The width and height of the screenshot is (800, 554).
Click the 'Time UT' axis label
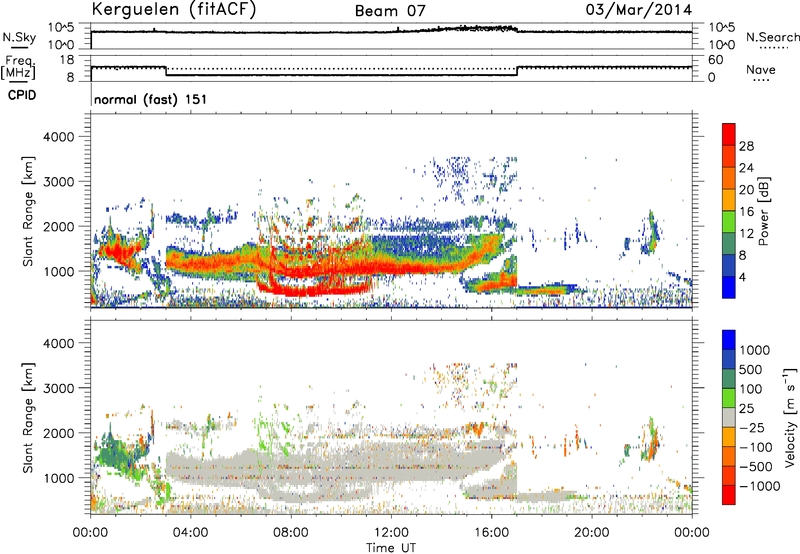[x=391, y=548]
